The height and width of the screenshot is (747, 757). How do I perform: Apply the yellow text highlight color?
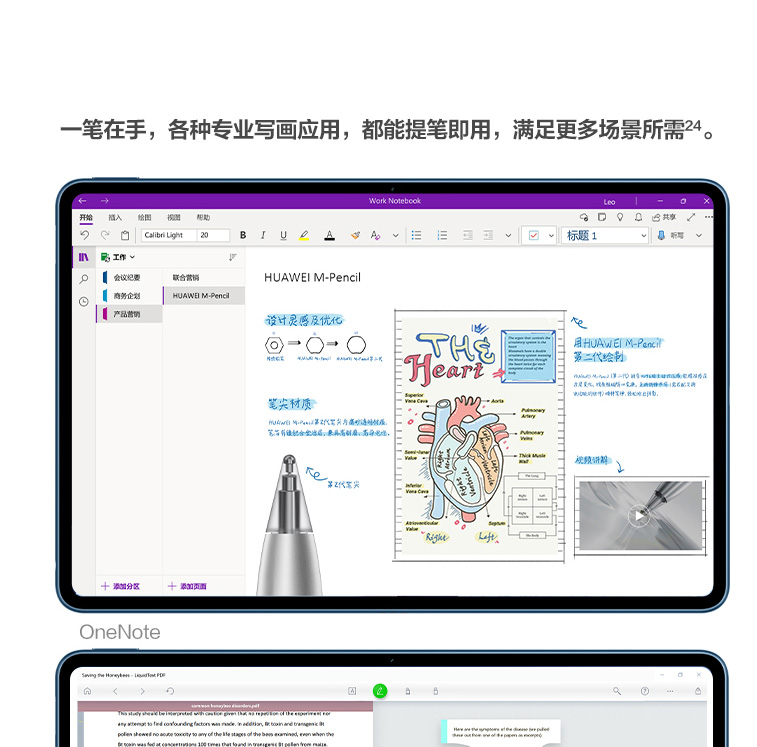[304, 235]
